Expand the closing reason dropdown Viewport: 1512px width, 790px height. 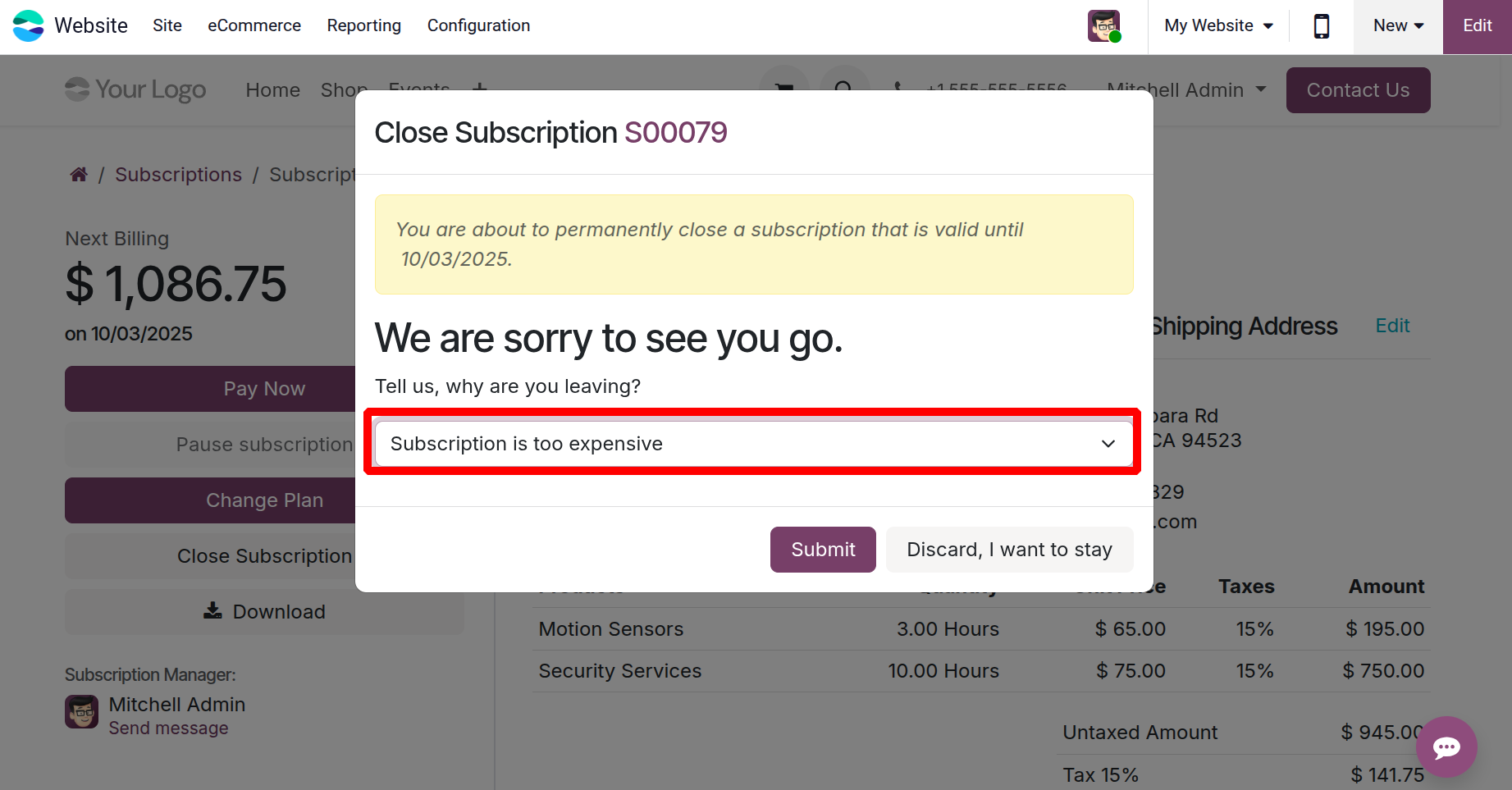click(x=753, y=444)
